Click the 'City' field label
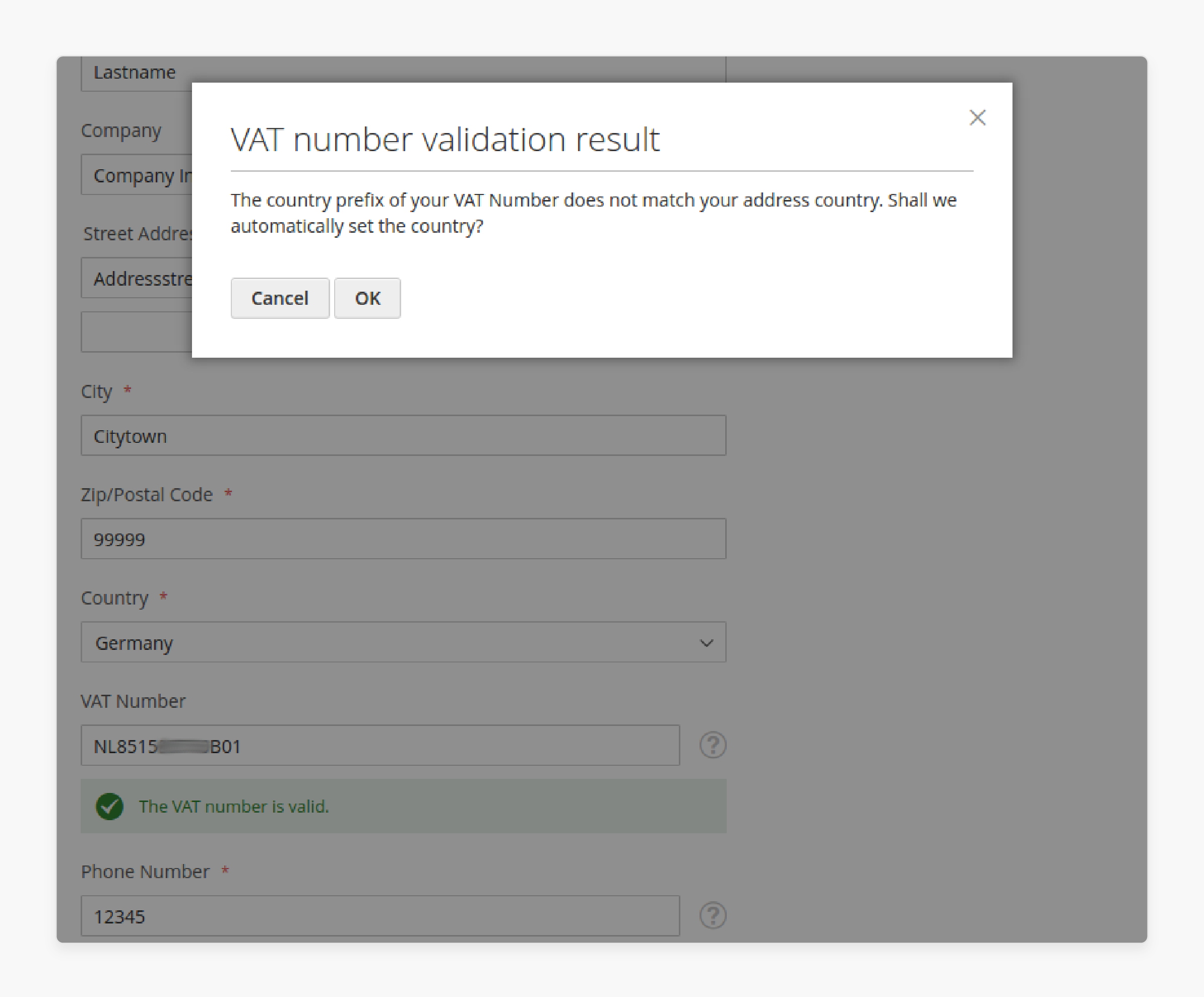 pyautogui.click(x=96, y=391)
